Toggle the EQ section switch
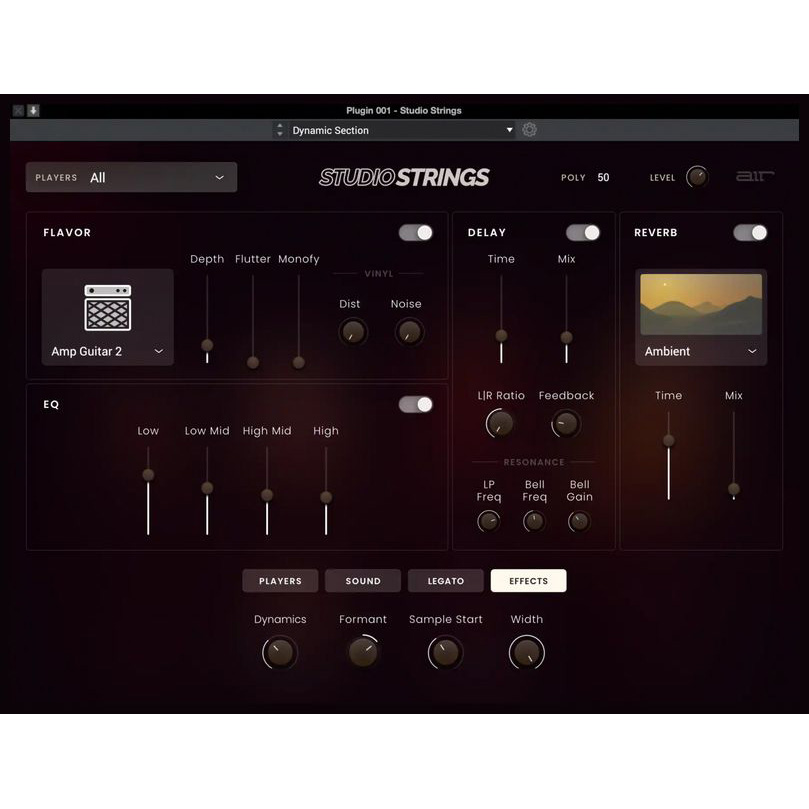809x809 pixels. click(x=415, y=404)
